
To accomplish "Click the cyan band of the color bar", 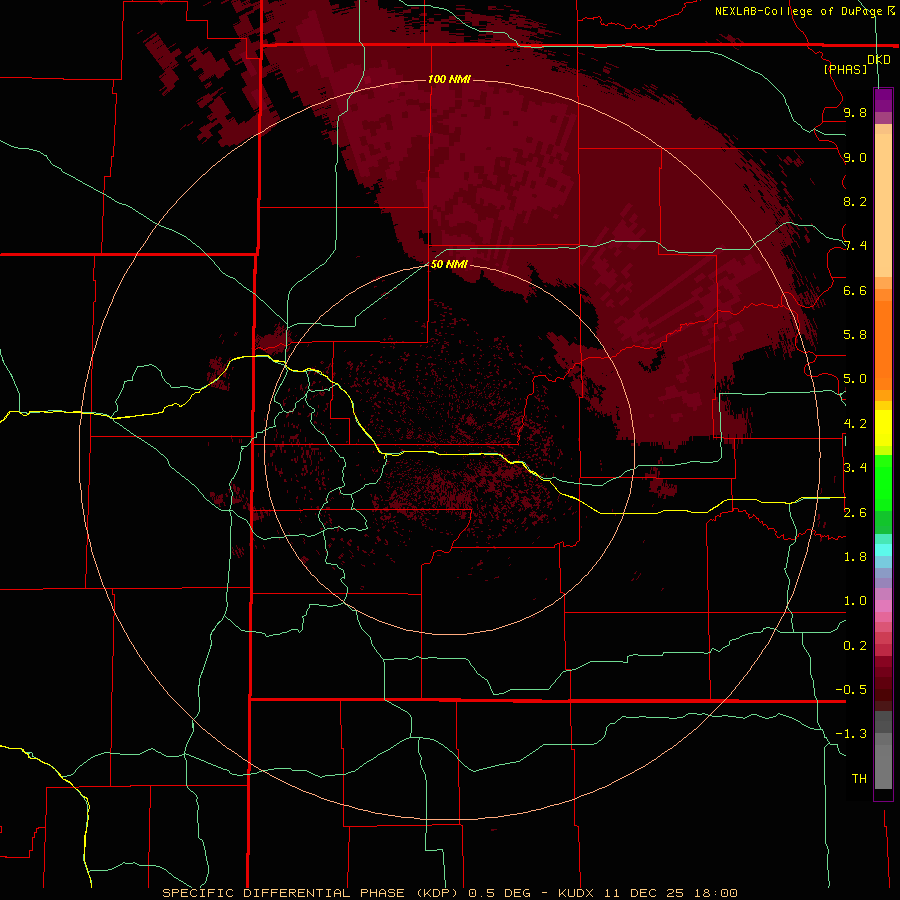I will point(883,550).
